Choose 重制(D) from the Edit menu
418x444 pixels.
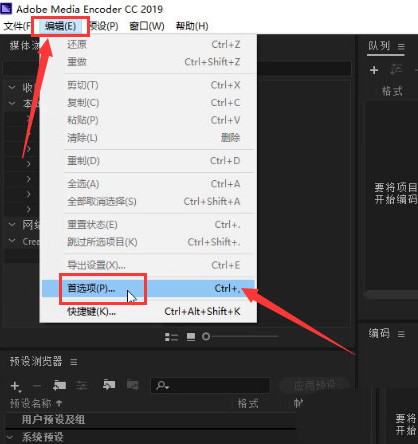tap(148, 161)
